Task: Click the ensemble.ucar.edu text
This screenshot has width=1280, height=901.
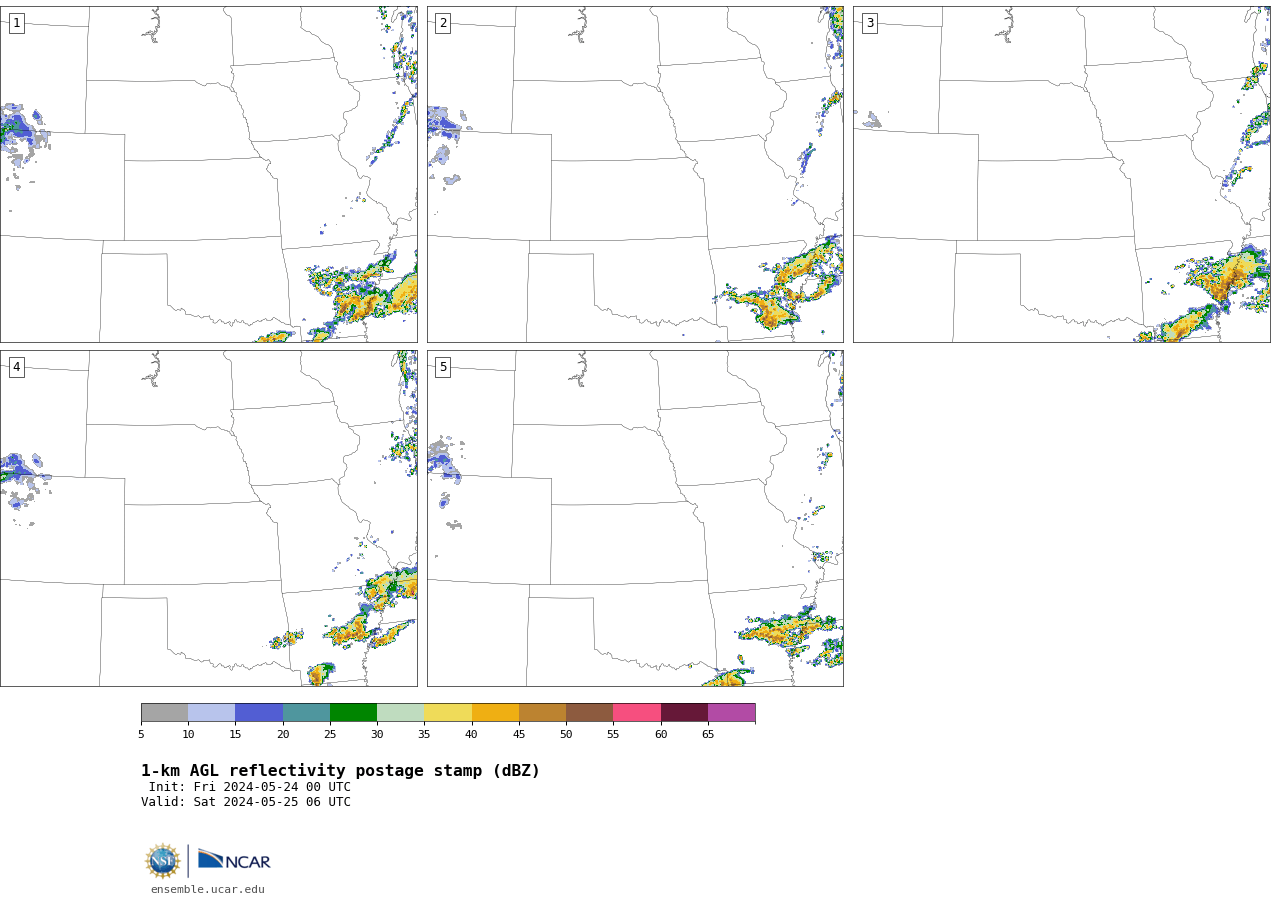Action: [x=208, y=889]
